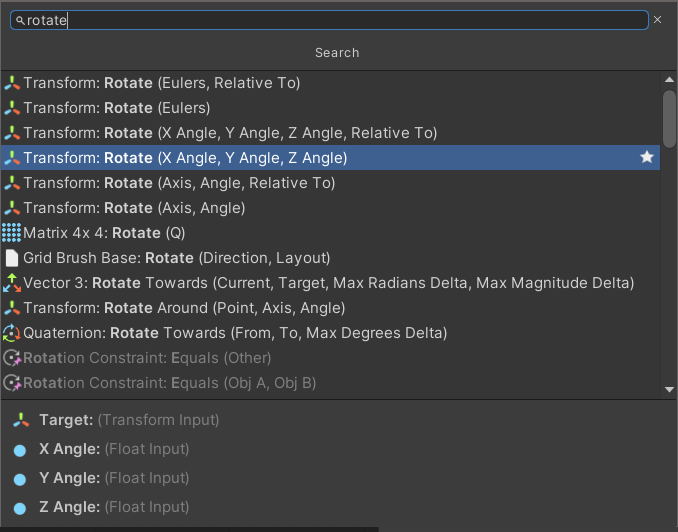Click Transform icon beside Rotate (Axis, Angle)
678x532 pixels.
[x=12, y=208]
